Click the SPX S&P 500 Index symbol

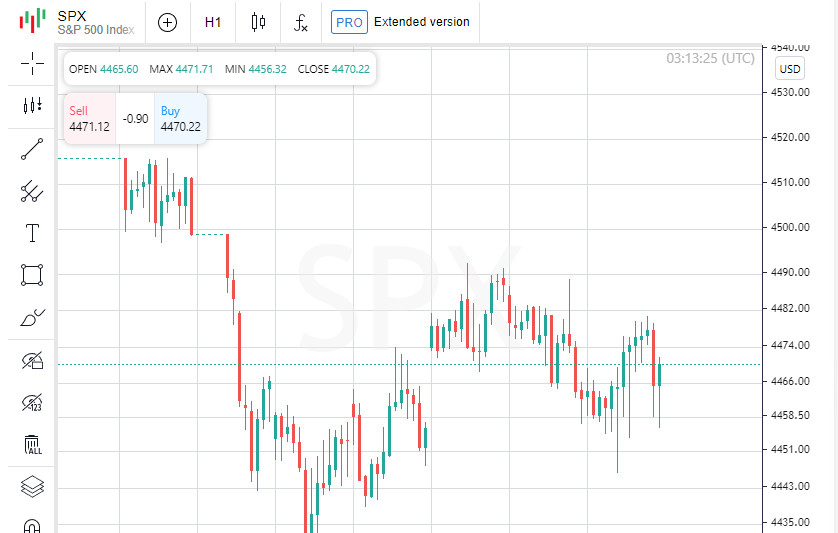coord(94,22)
